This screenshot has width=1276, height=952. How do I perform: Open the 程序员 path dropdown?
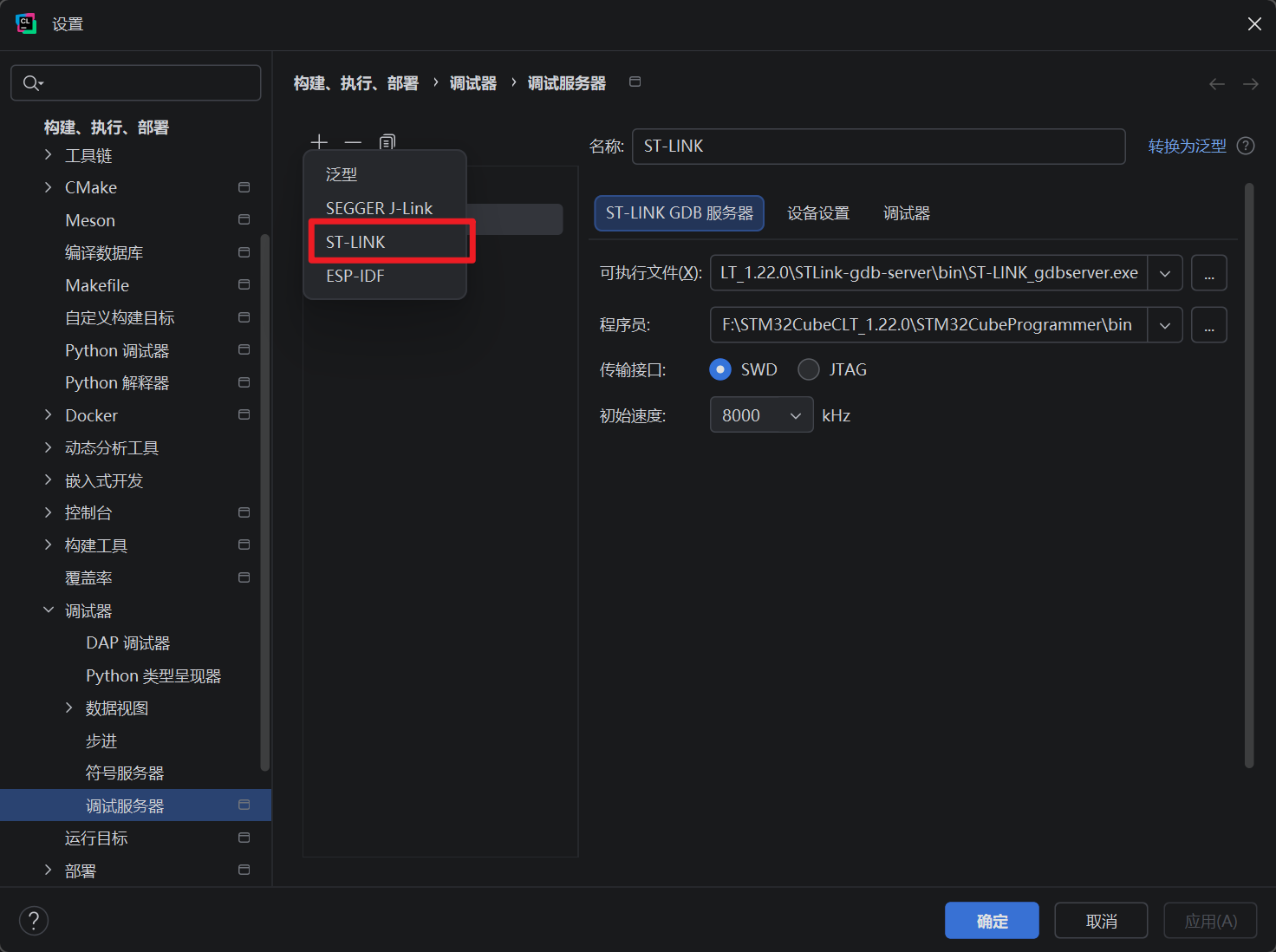[1165, 325]
